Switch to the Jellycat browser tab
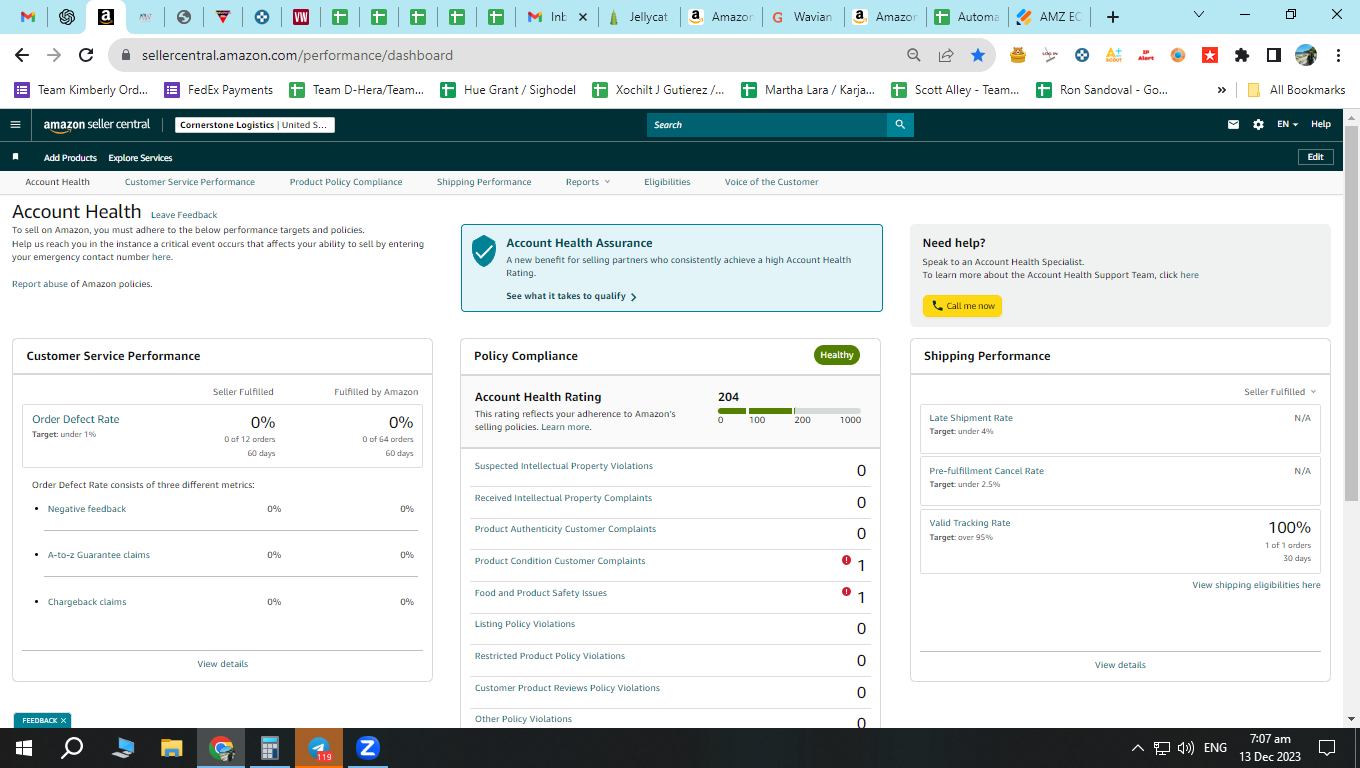The height and width of the screenshot is (768, 1360). click(640, 17)
